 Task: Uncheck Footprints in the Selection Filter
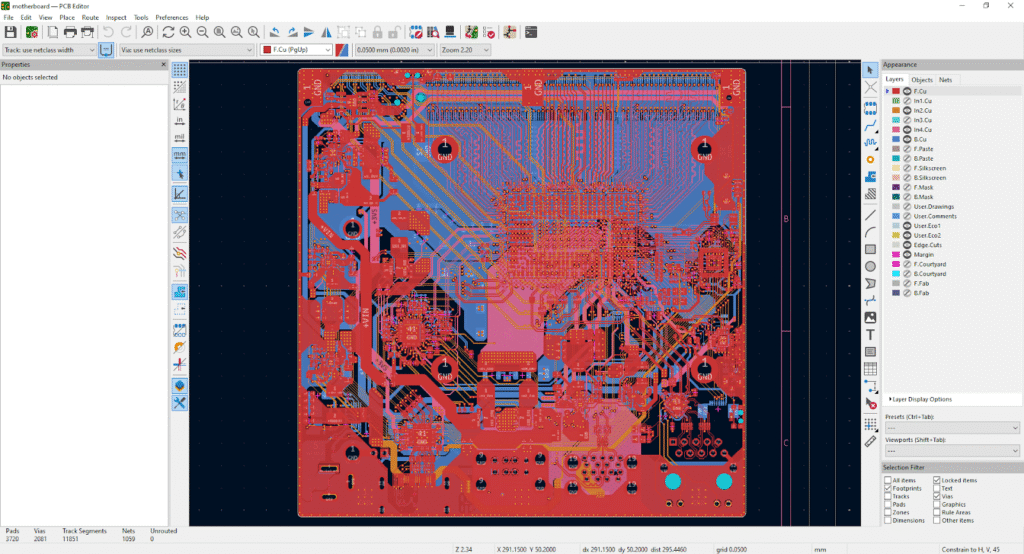click(x=888, y=488)
